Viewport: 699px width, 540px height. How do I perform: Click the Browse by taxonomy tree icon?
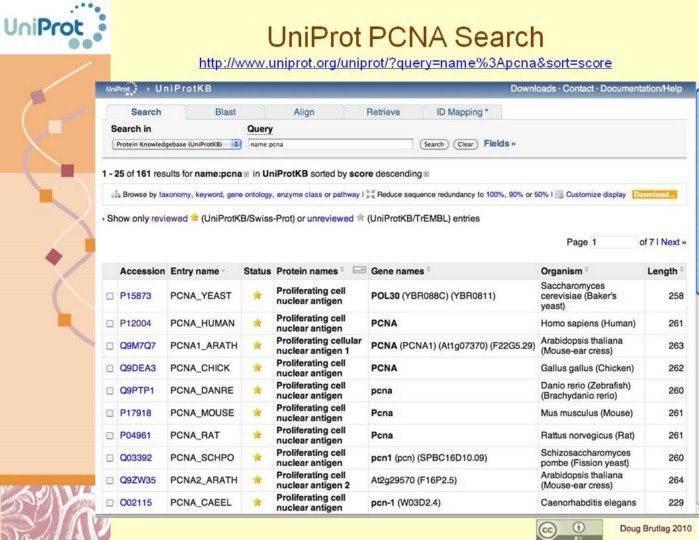coord(116,194)
